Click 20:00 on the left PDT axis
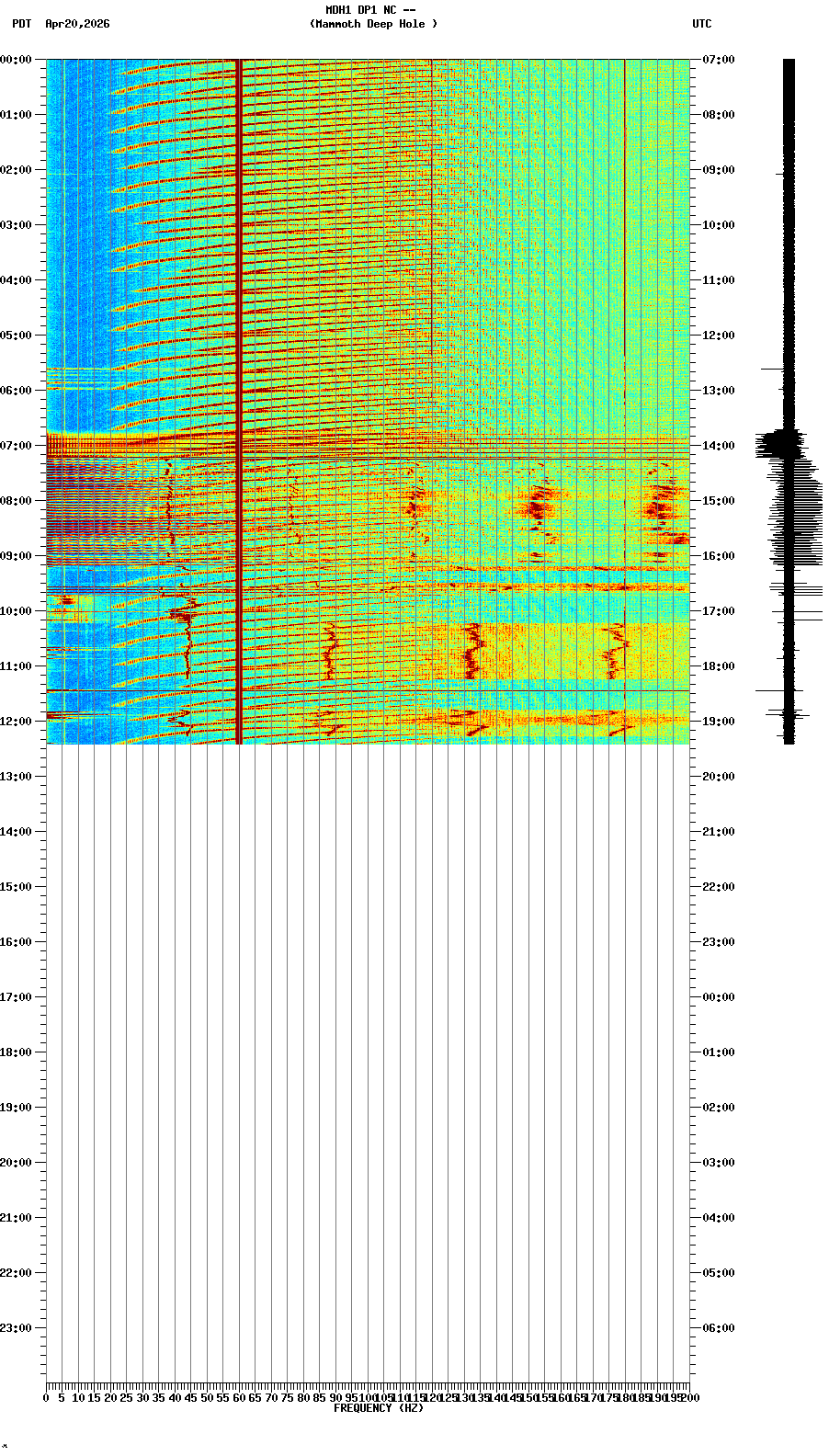The height and width of the screenshot is (1456, 829). [17, 1163]
